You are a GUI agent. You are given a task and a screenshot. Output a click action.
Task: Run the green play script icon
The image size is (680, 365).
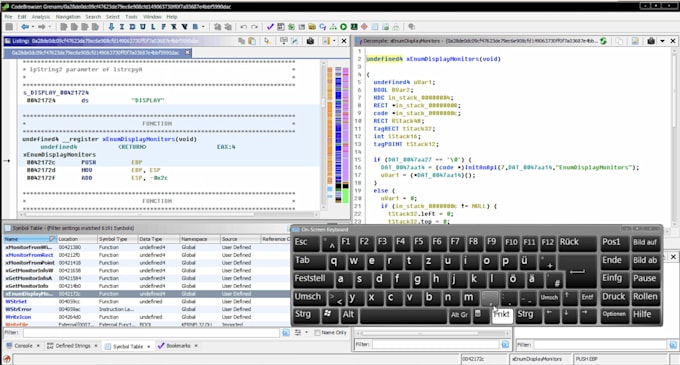coord(343,27)
